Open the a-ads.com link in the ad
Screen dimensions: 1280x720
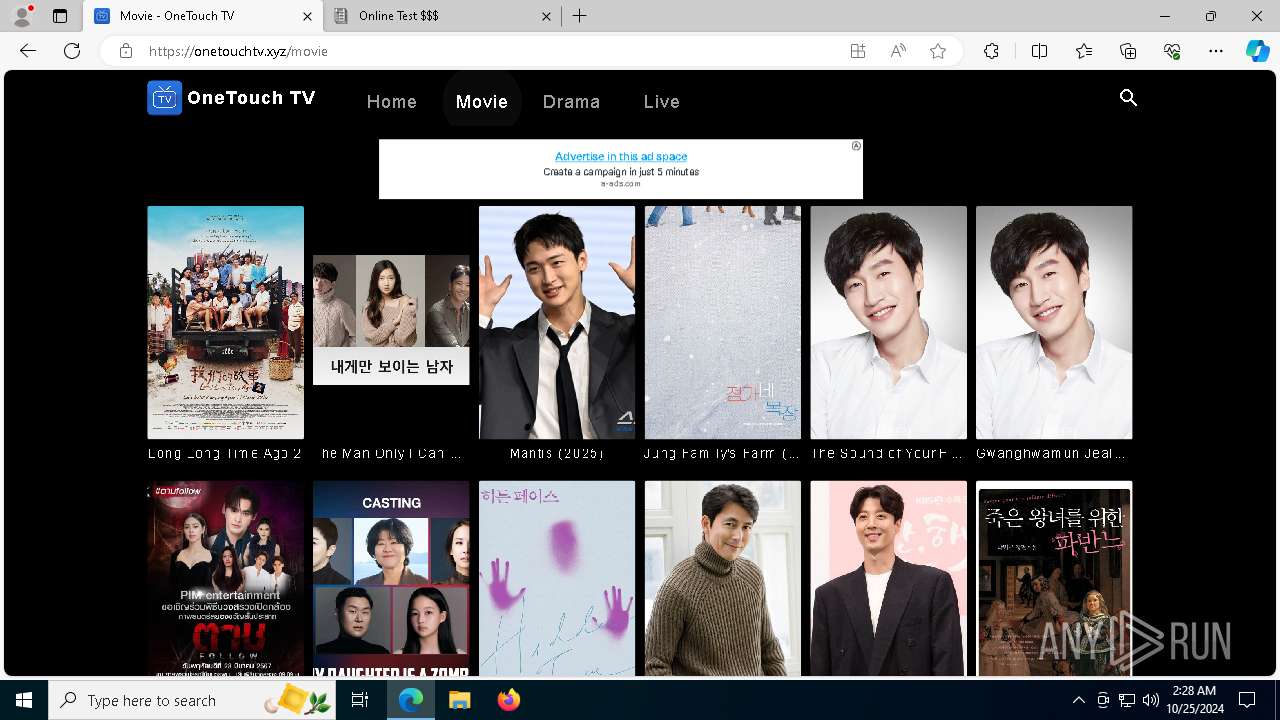[620, 184]
